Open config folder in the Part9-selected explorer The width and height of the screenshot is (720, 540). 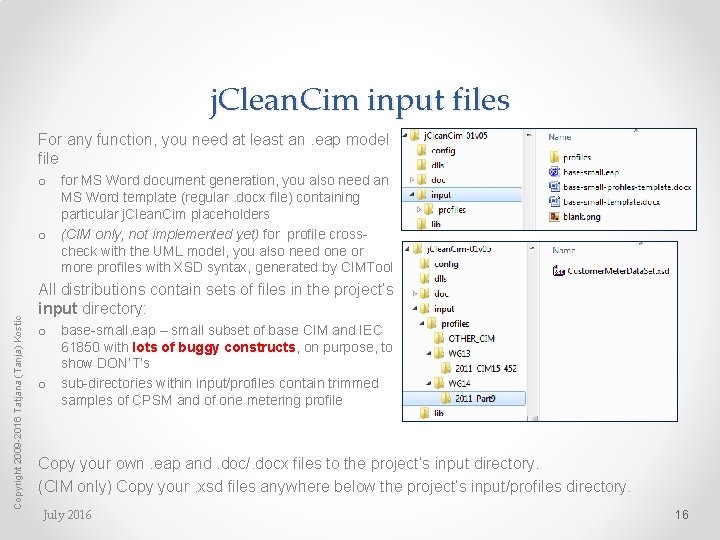coord(439,264)
